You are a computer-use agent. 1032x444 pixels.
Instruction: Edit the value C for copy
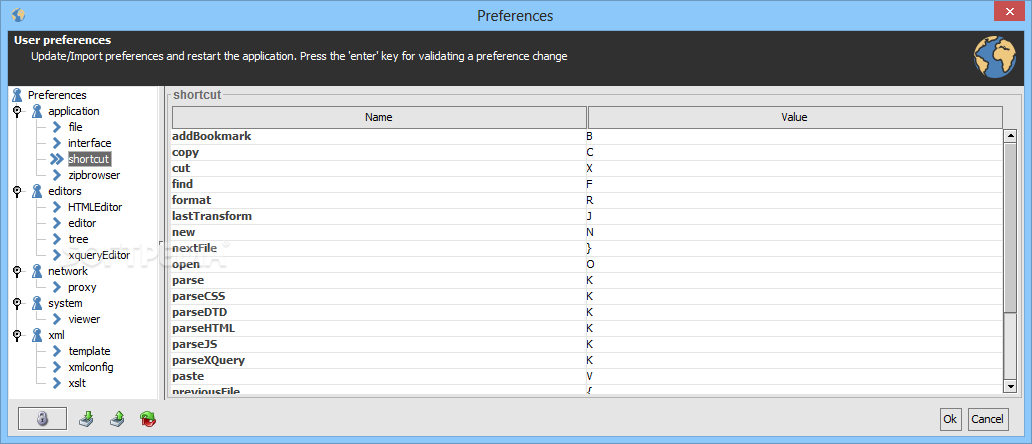pyautogui.click(x=794, y=153)
